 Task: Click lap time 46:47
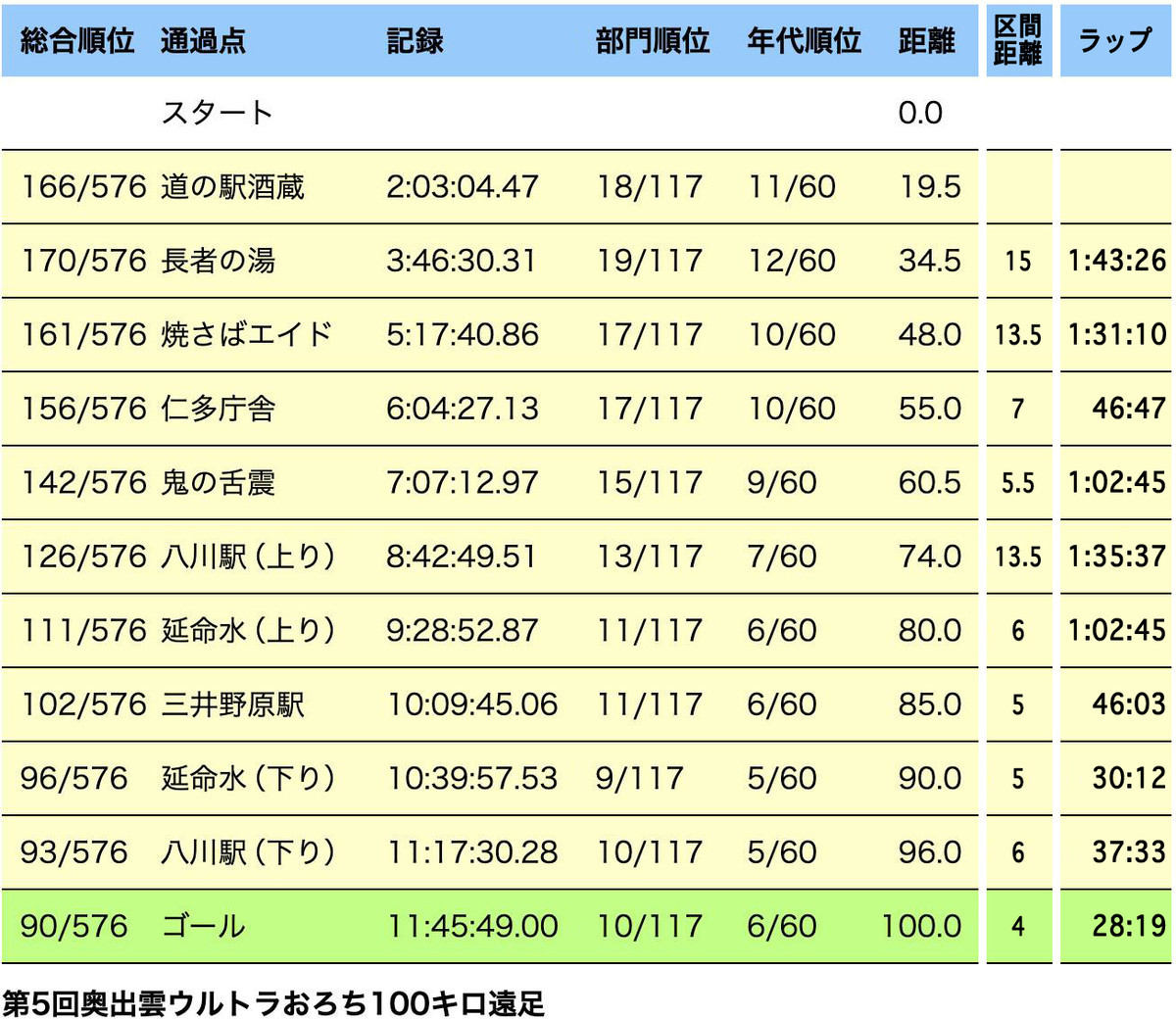point(1129,409)
